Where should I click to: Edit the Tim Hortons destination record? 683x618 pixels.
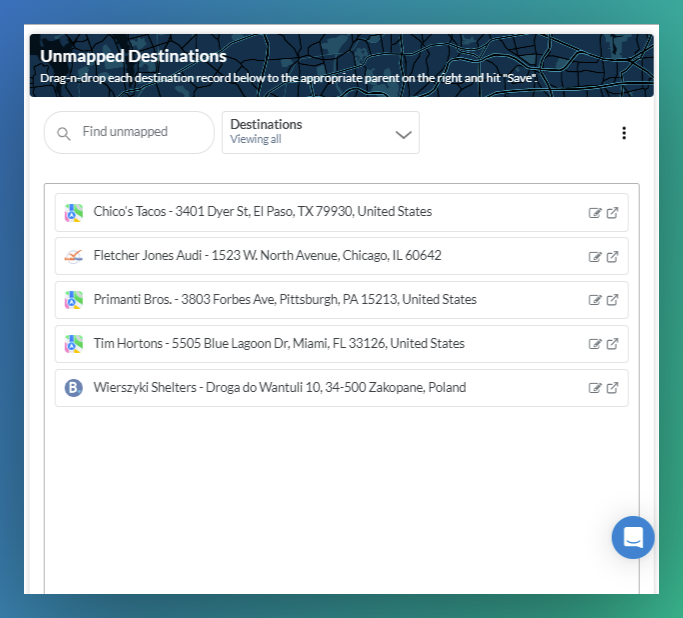tap(595, 344)
